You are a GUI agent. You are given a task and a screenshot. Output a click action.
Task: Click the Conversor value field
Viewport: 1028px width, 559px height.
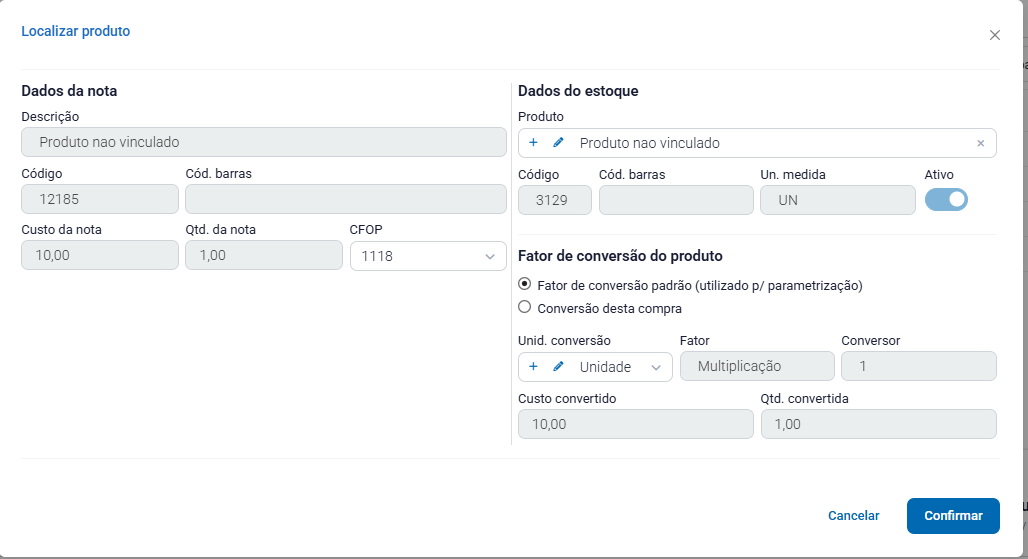point(918,367)
